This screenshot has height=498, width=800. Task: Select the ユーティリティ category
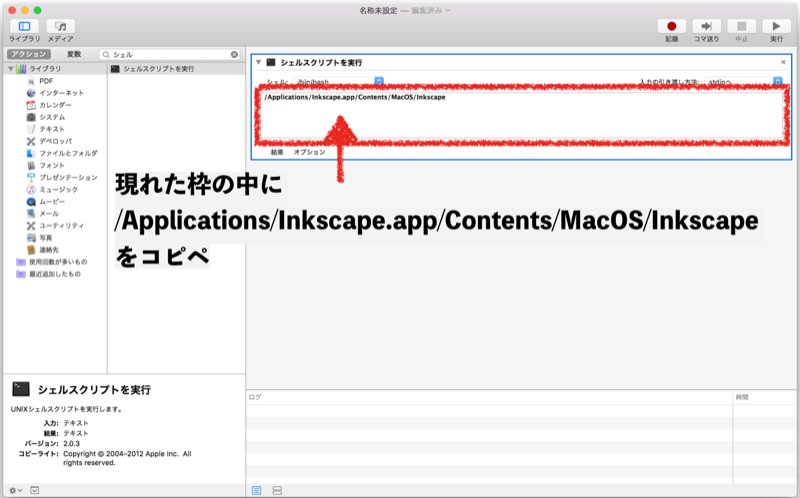coord(62,226)
